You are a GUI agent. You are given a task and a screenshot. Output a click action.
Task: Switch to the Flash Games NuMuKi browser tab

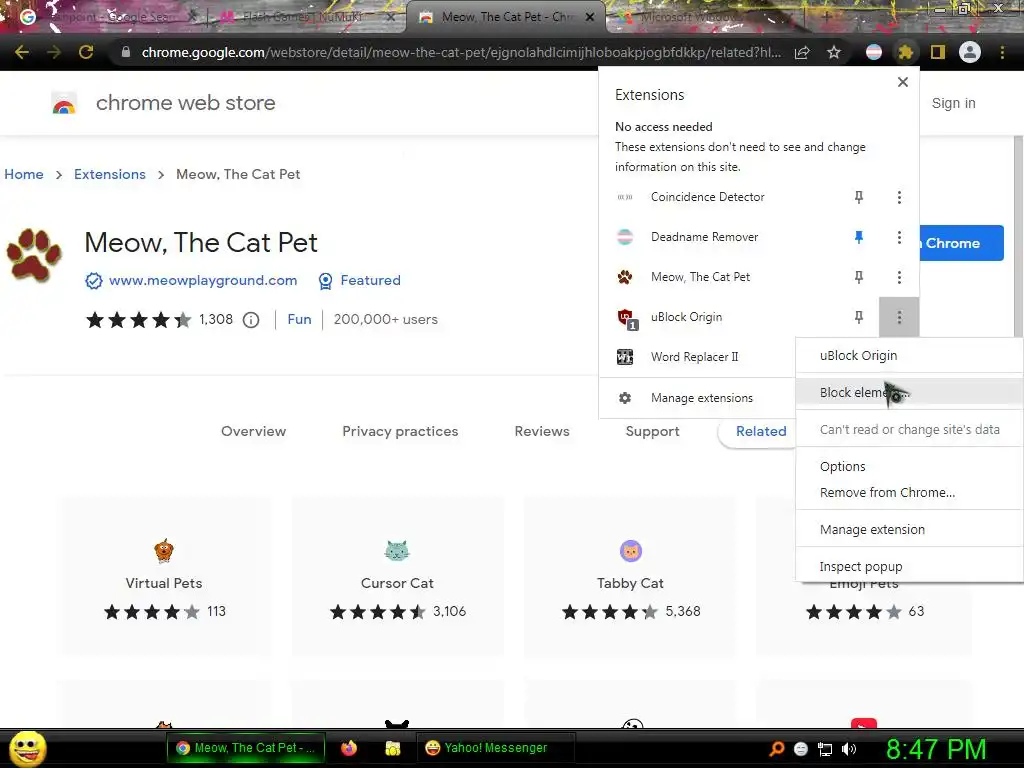(x=306, y=17)
